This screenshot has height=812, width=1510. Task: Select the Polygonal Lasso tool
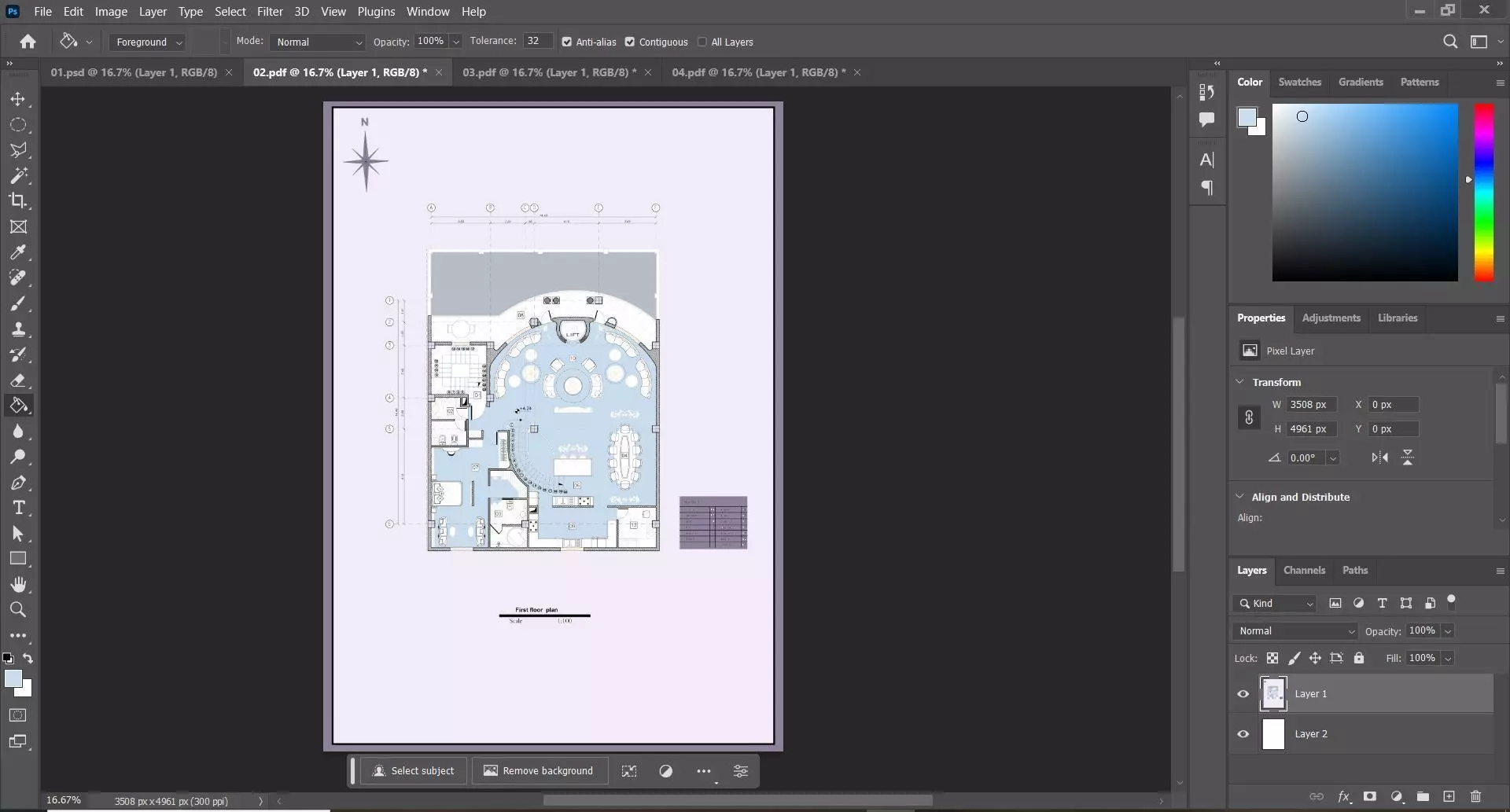(x=18, y=150)
